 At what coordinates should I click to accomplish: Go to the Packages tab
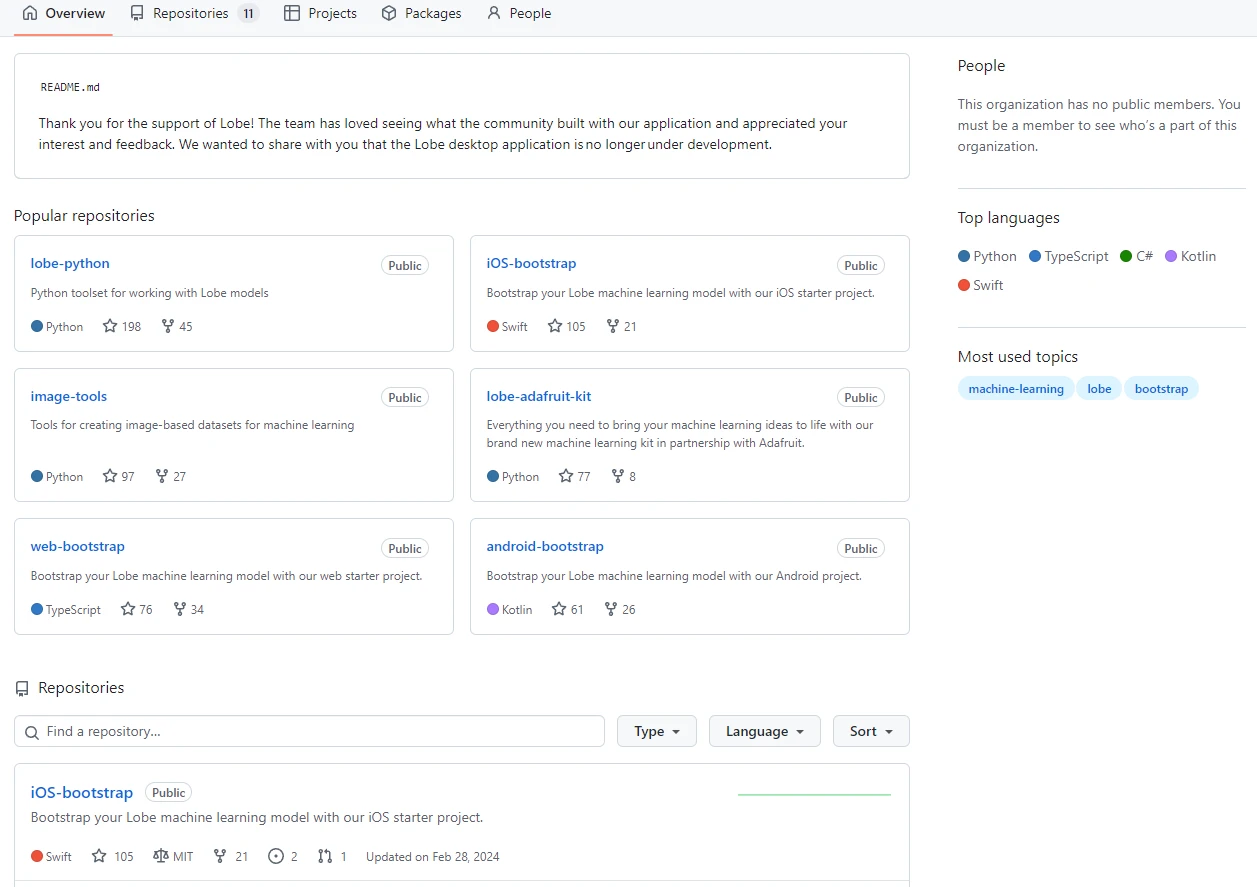(421, 14)
